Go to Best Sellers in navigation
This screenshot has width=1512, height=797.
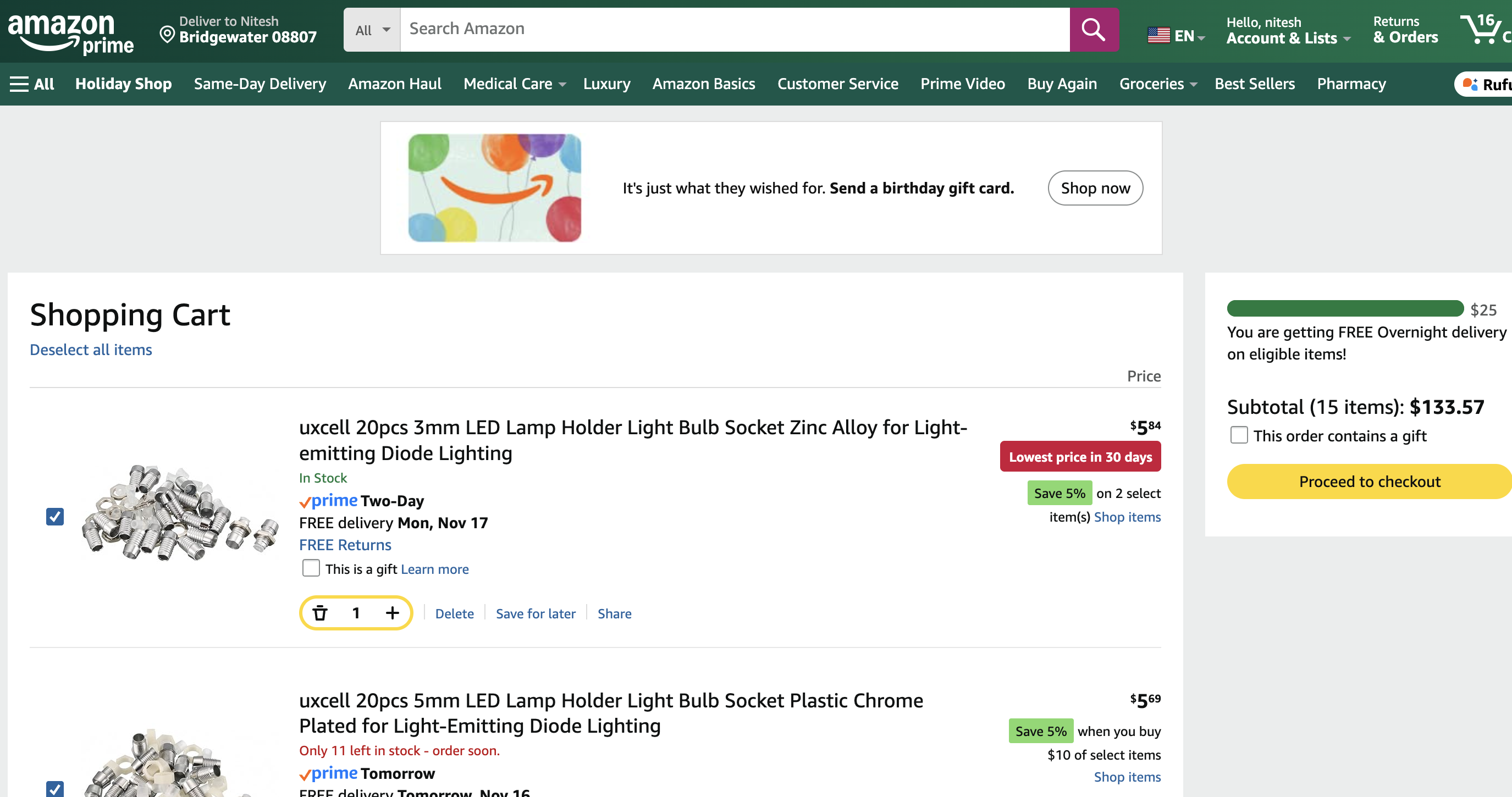point(1254,84)
